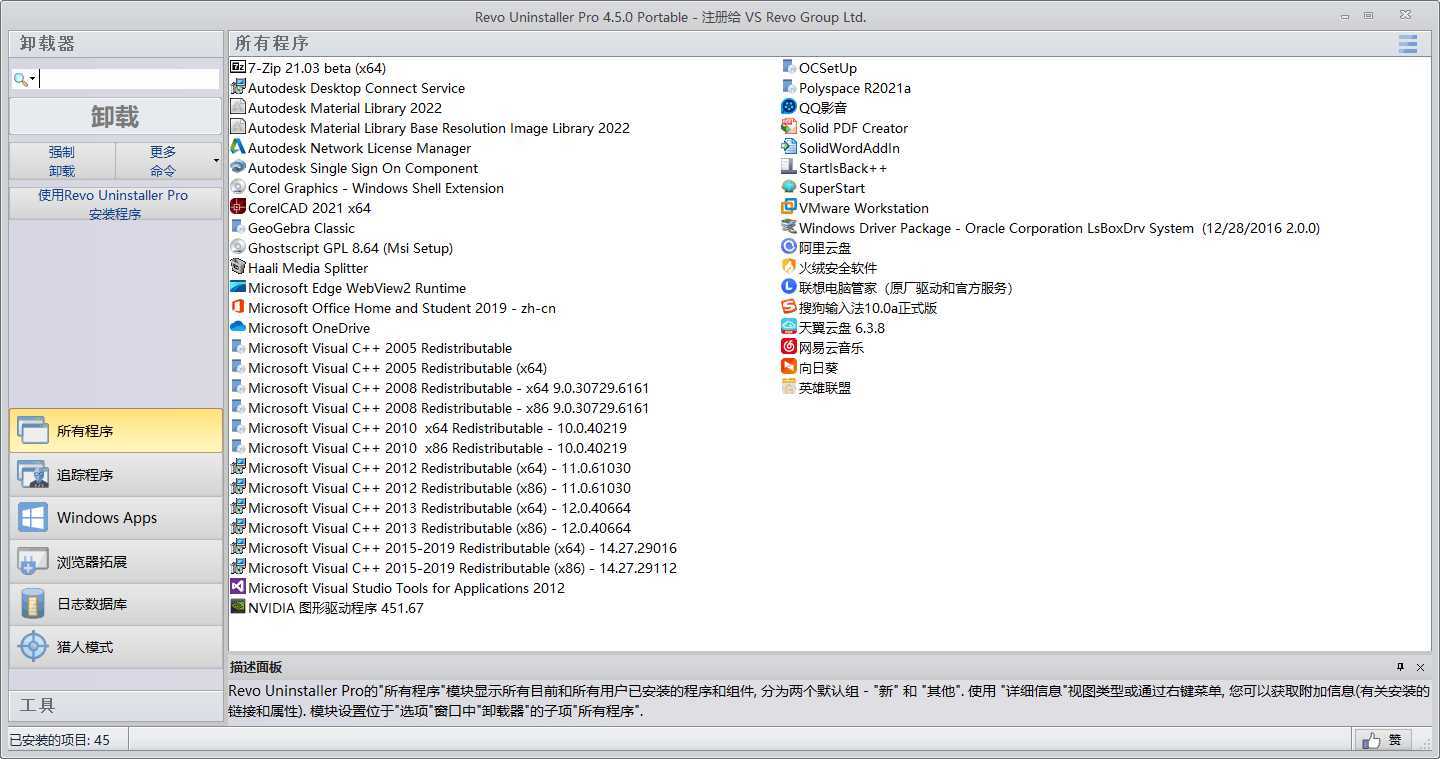Click the 网易云音乐 icon
The width and height of the screenshot is (1440, 759).
(x=789, y=347)
